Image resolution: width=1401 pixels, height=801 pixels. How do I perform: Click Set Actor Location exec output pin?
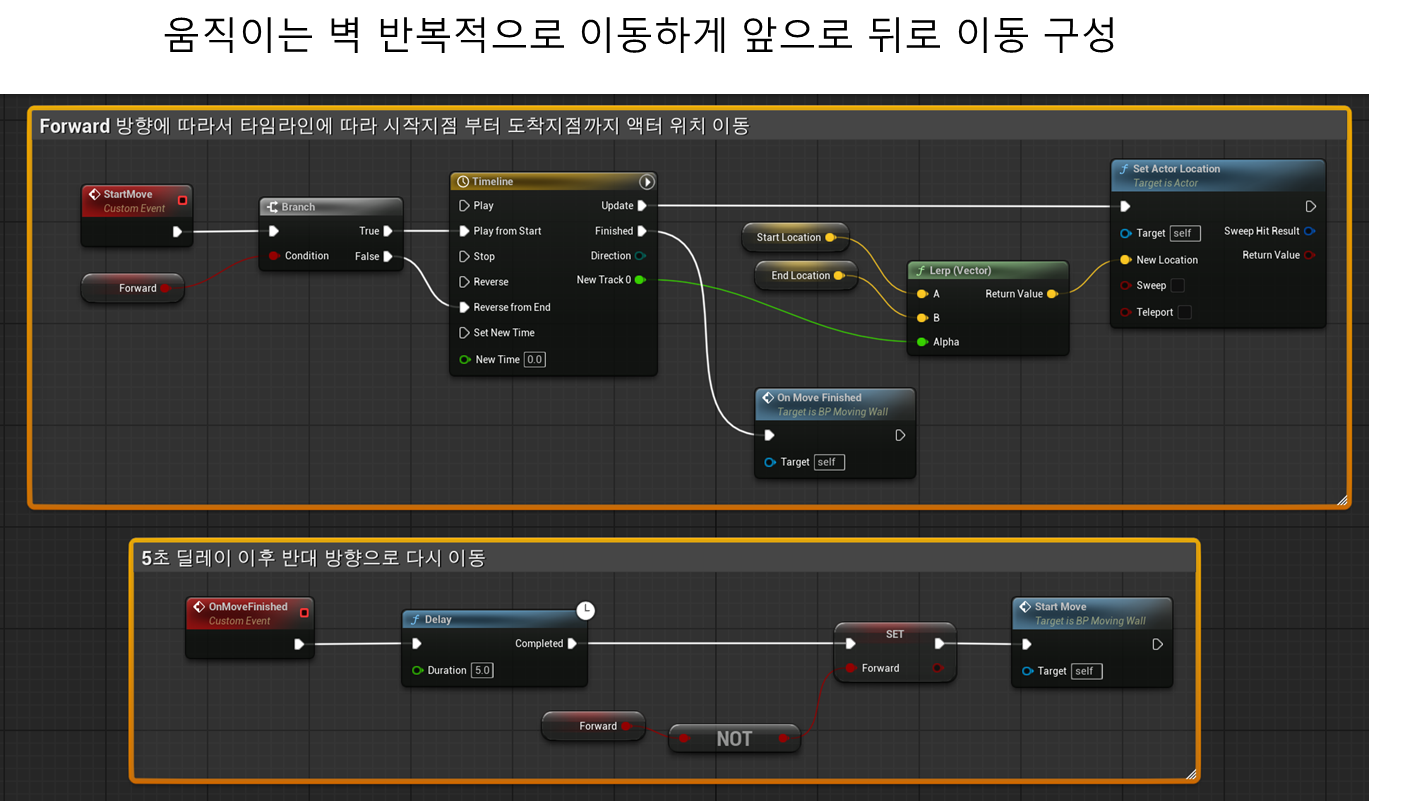click(x=1310, y=207)
